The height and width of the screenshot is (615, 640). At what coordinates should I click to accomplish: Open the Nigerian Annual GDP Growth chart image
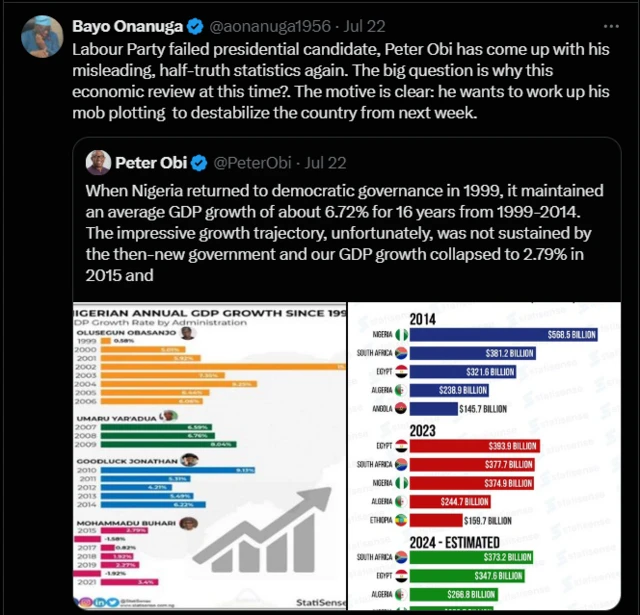coord(209,455)
